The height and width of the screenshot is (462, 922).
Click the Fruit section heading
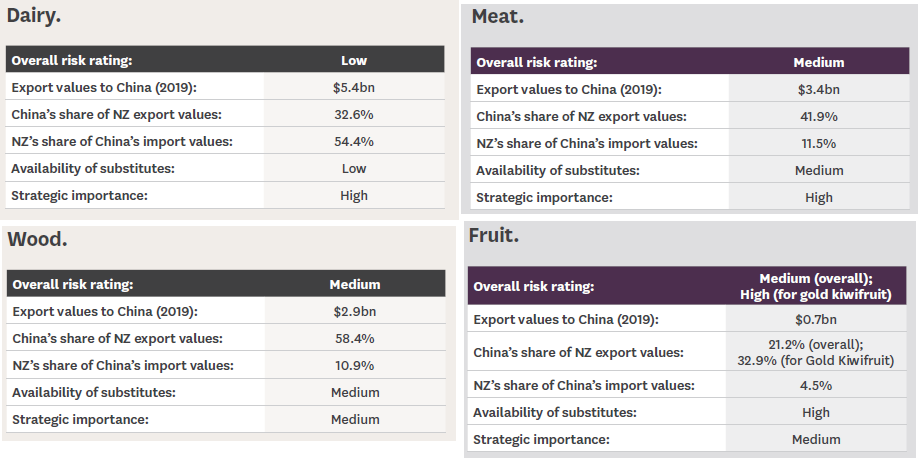pos(493,236)
